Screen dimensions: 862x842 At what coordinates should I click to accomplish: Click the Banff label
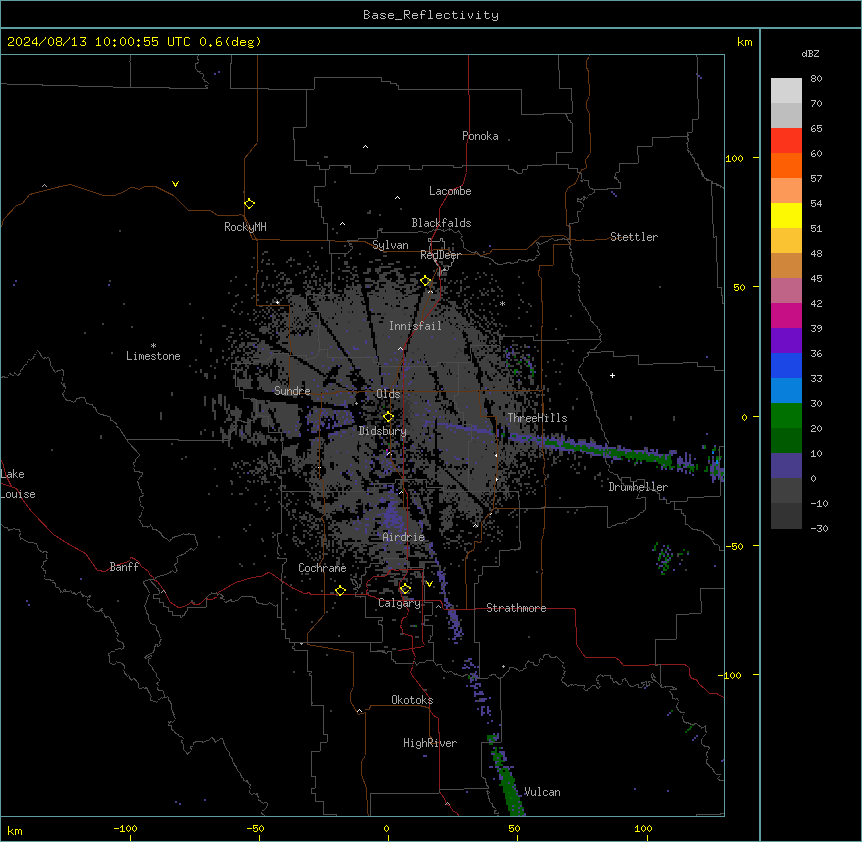124,567
